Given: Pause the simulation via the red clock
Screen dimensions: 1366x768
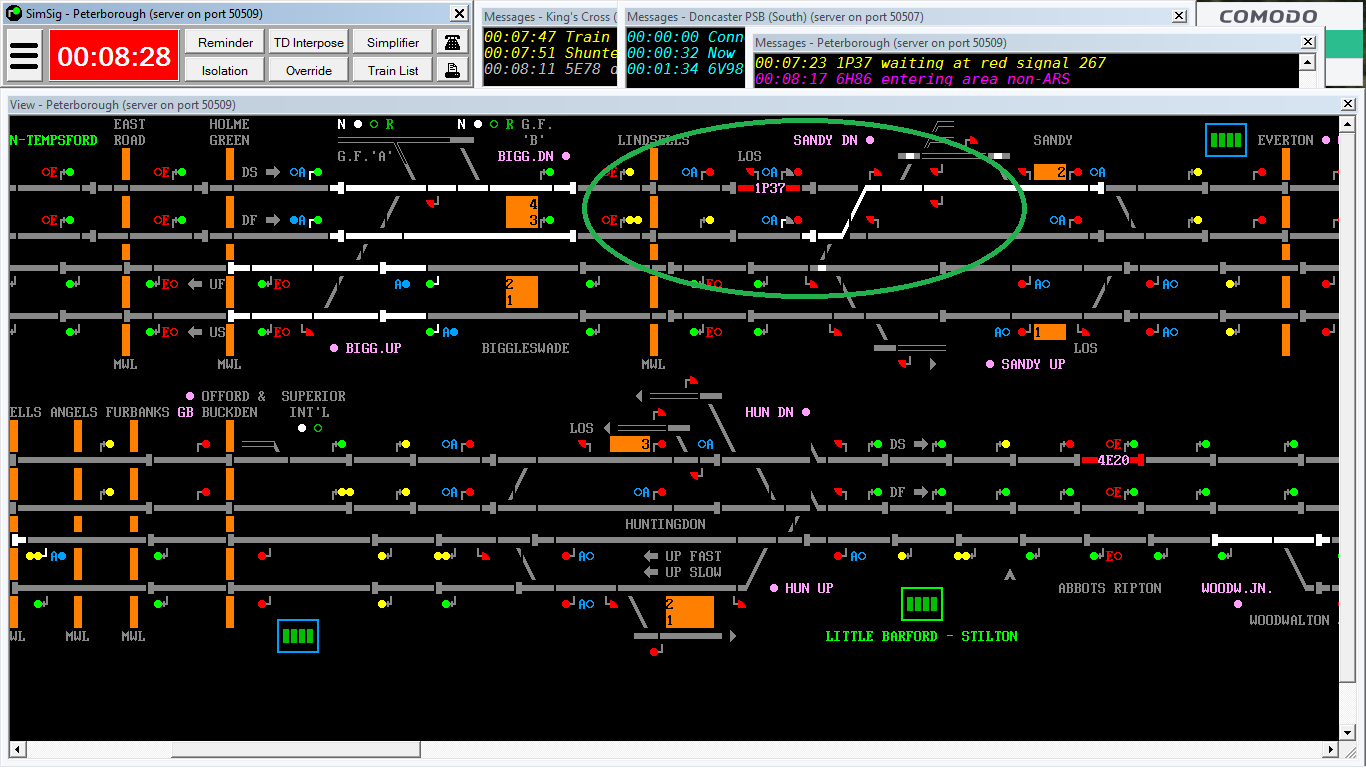Looking at the screenshot, I should pos(114,56).
